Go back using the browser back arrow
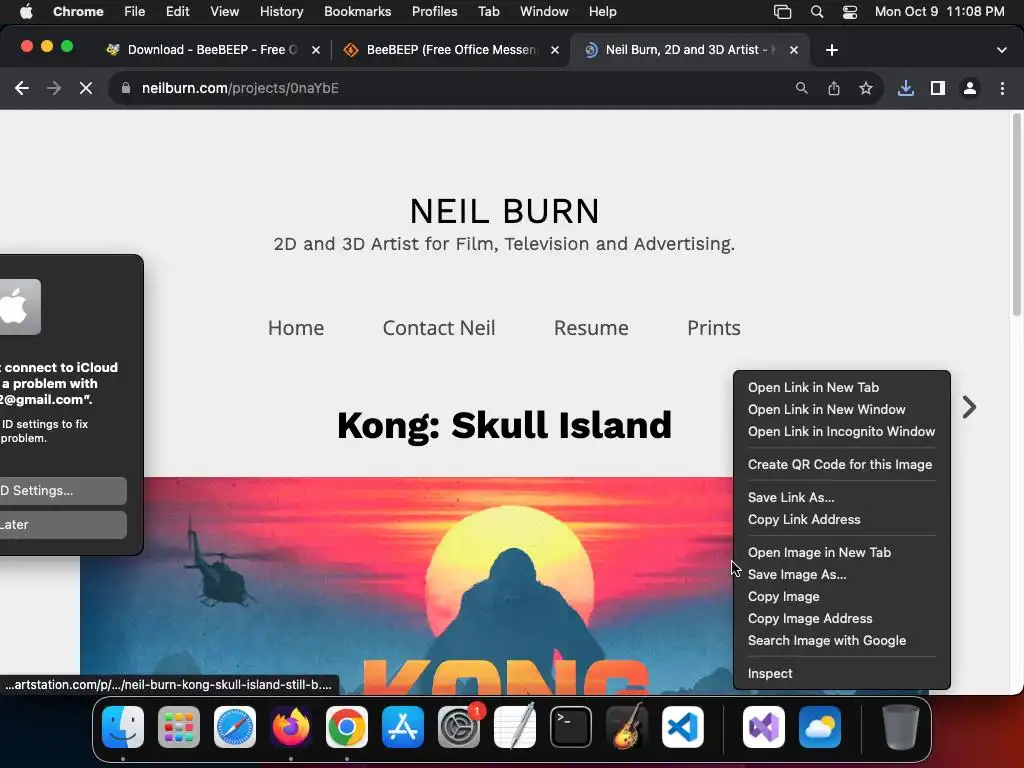This screenshot has height=768, width=1024. click(22, 88)
